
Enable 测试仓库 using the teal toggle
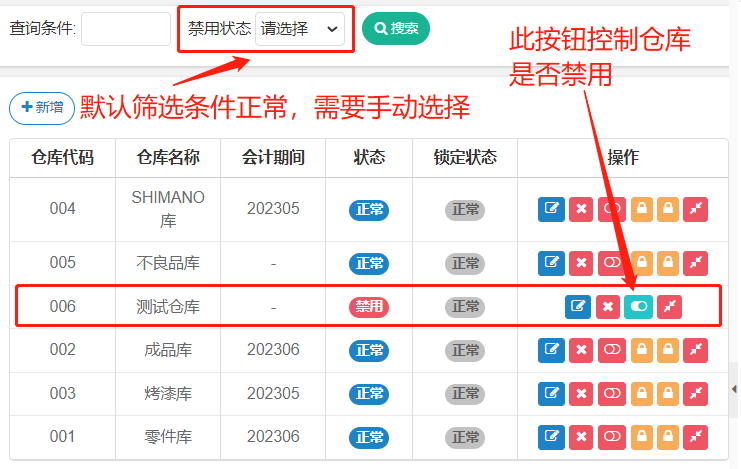[x=637, y=307]
